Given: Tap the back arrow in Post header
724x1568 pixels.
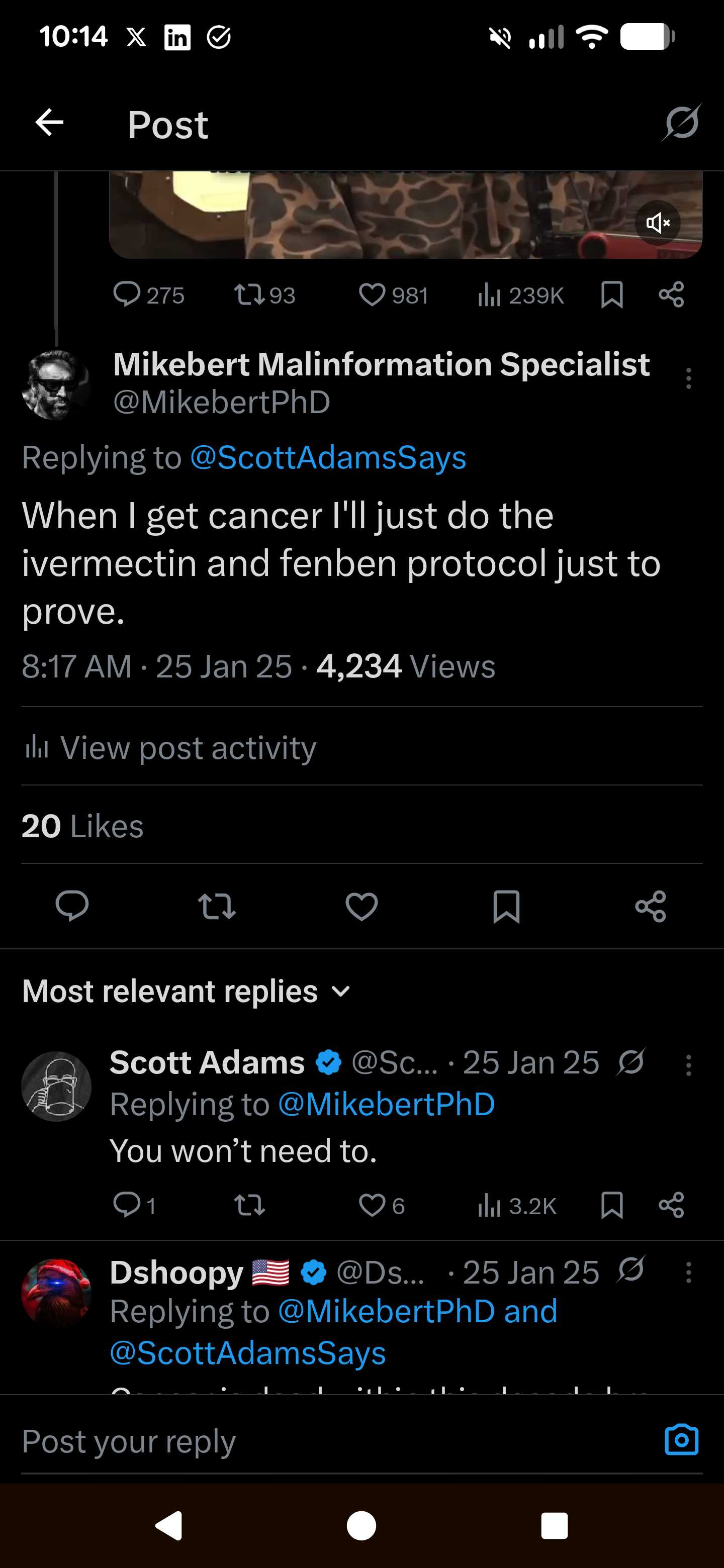Looking at the screenshot, I should click(x=49, y=123).
